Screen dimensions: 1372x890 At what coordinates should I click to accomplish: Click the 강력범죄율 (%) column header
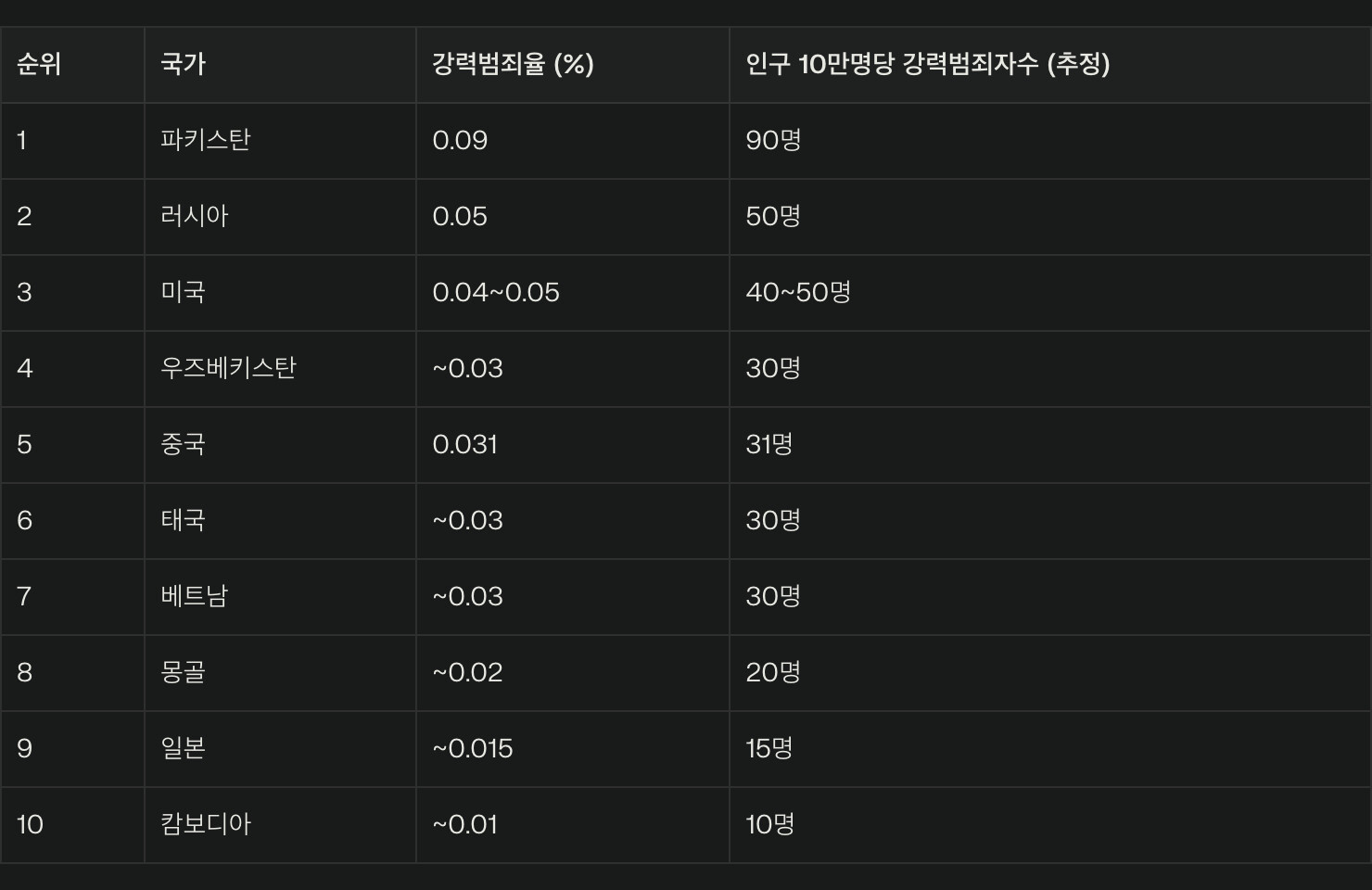click(513, 64)
